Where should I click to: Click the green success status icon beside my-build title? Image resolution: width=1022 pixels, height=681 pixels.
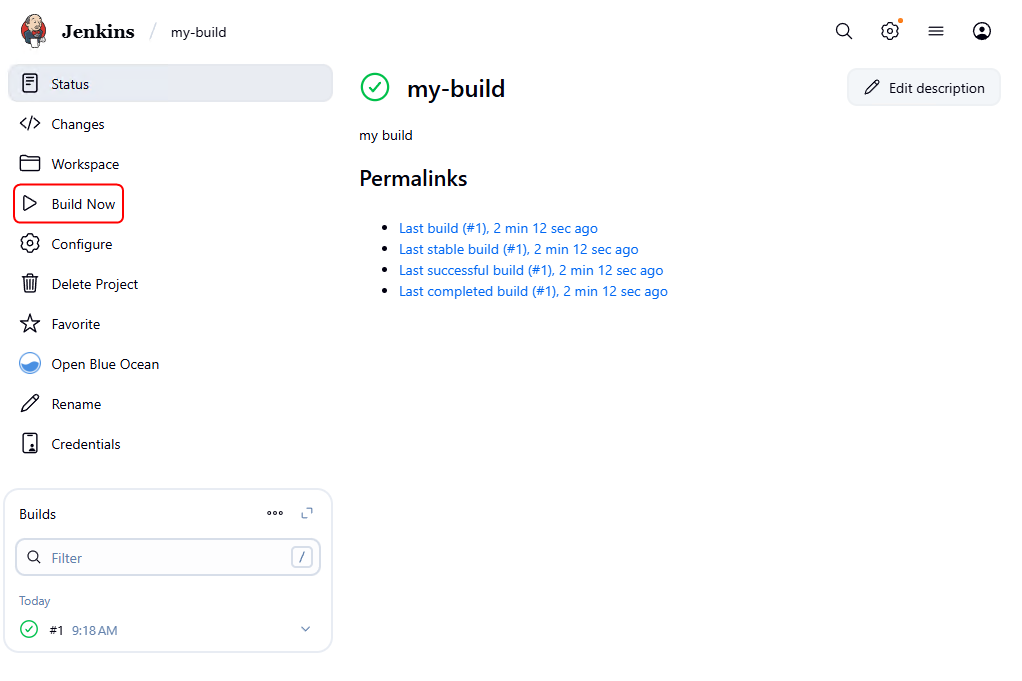tap(375, 88)
